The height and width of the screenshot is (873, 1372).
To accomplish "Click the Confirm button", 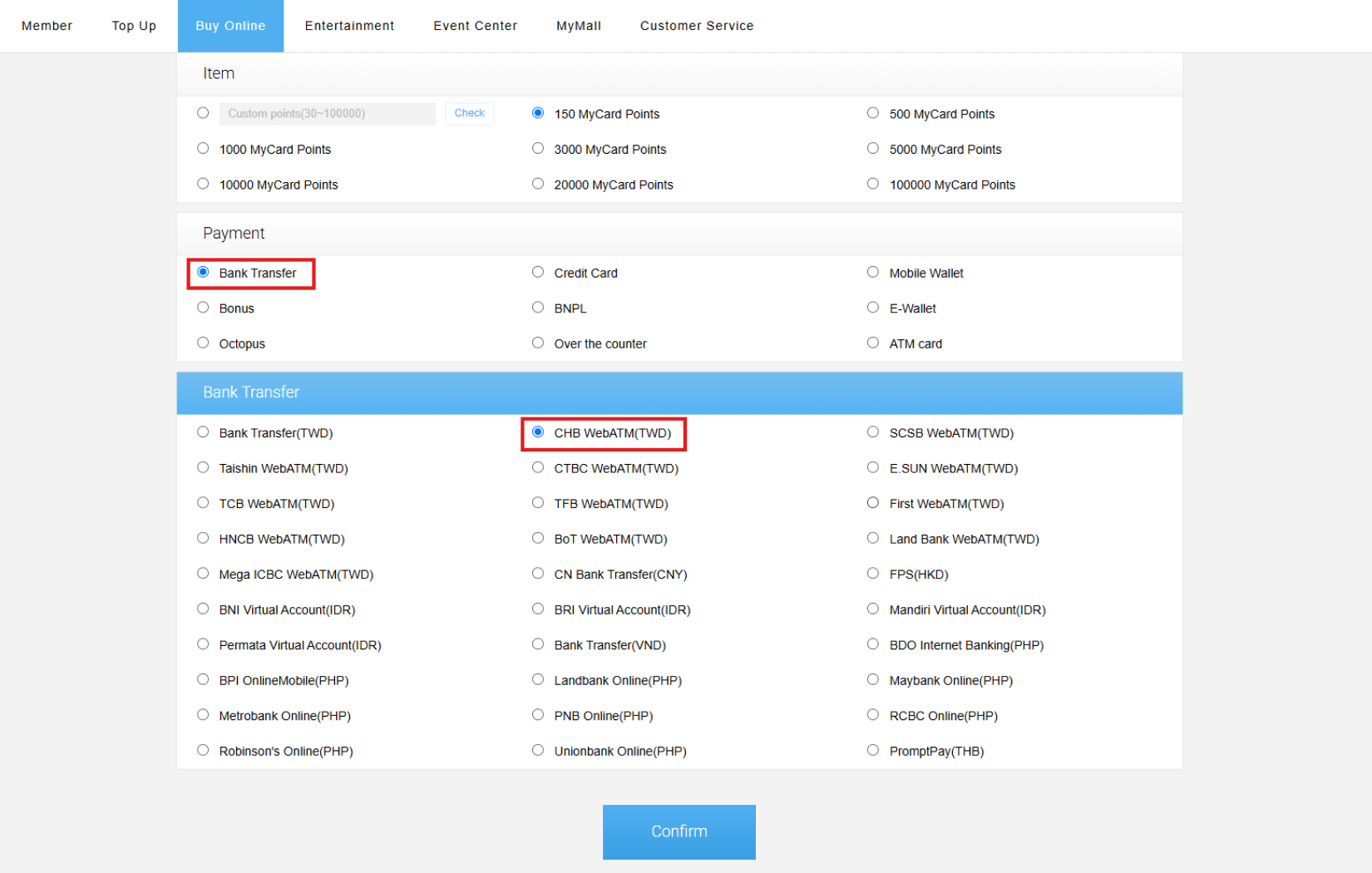I will point(679,832).
